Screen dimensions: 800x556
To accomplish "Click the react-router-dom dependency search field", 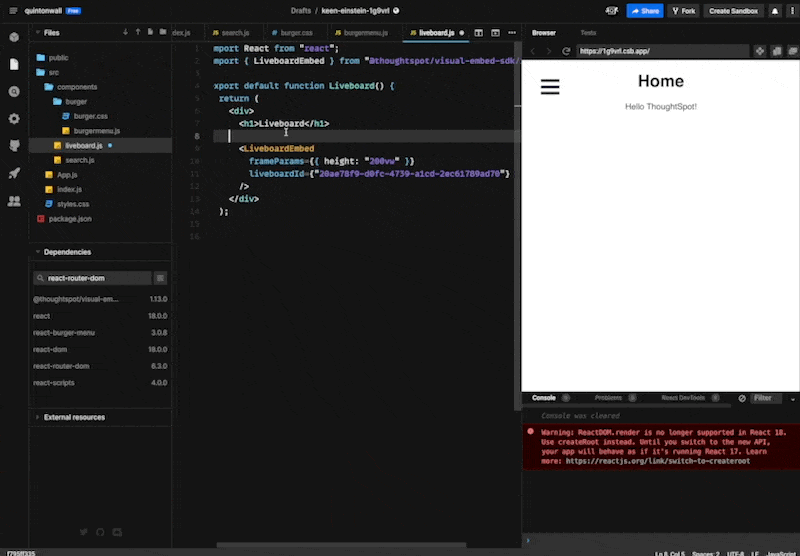I will [92, 278].
